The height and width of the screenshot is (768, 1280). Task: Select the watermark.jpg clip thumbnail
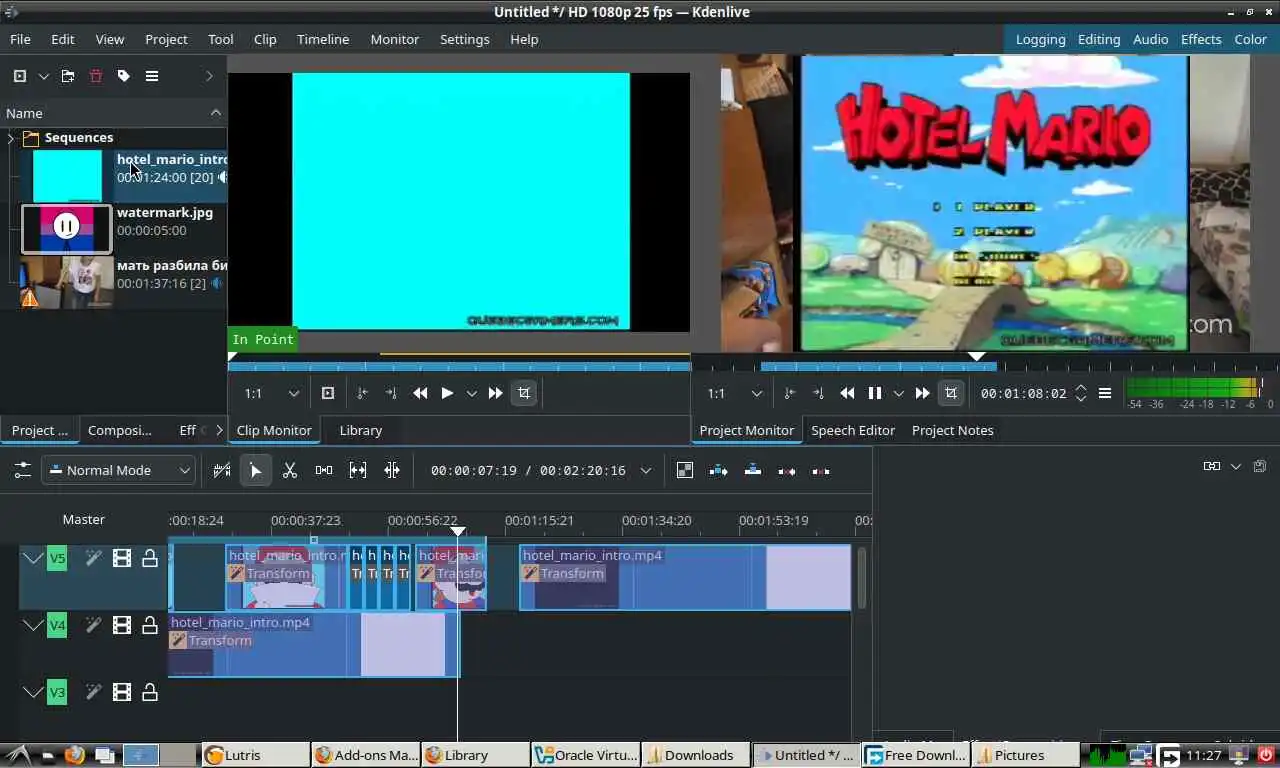67,229
